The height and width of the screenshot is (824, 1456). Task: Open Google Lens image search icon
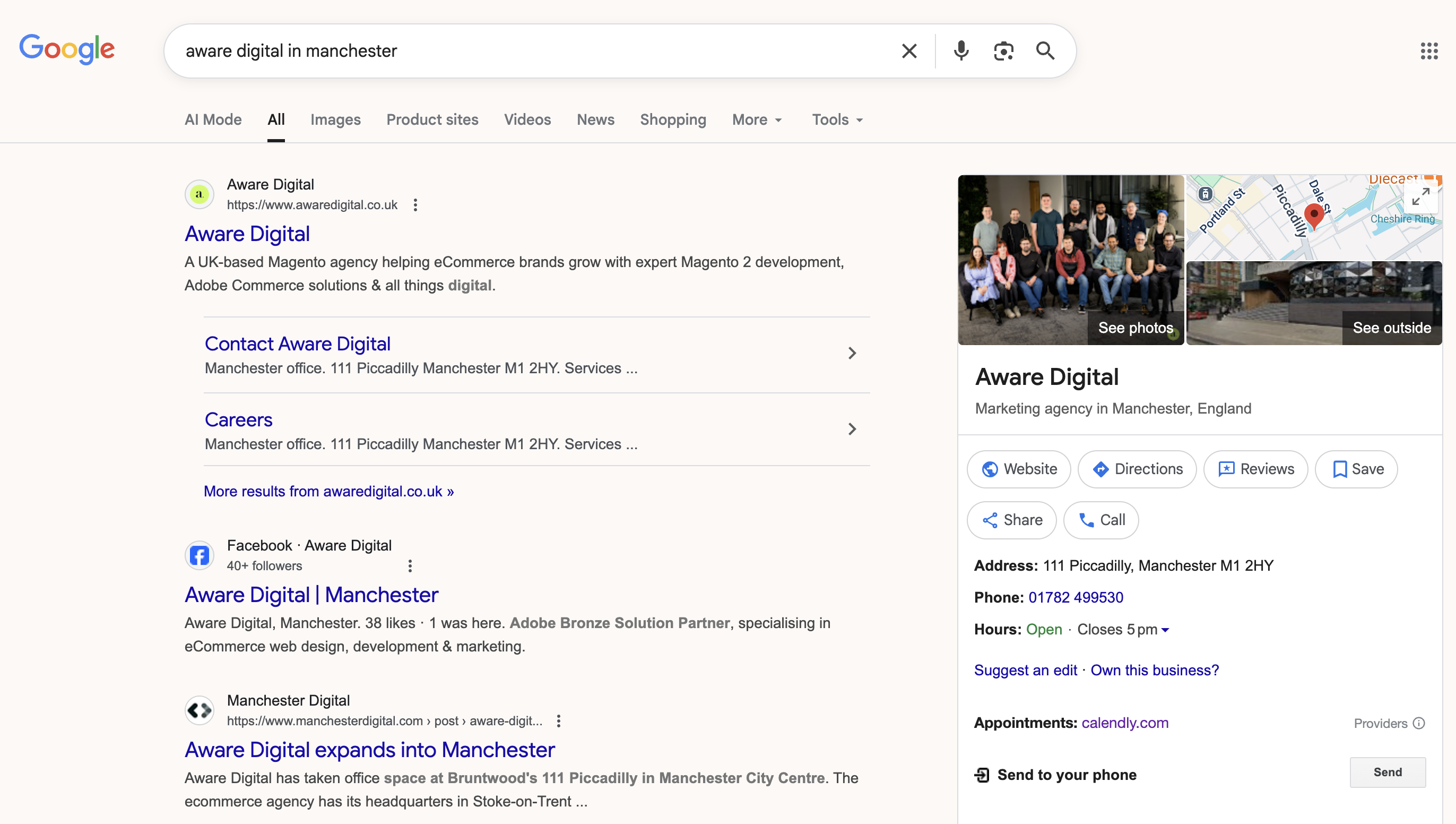coord(1003,51)
